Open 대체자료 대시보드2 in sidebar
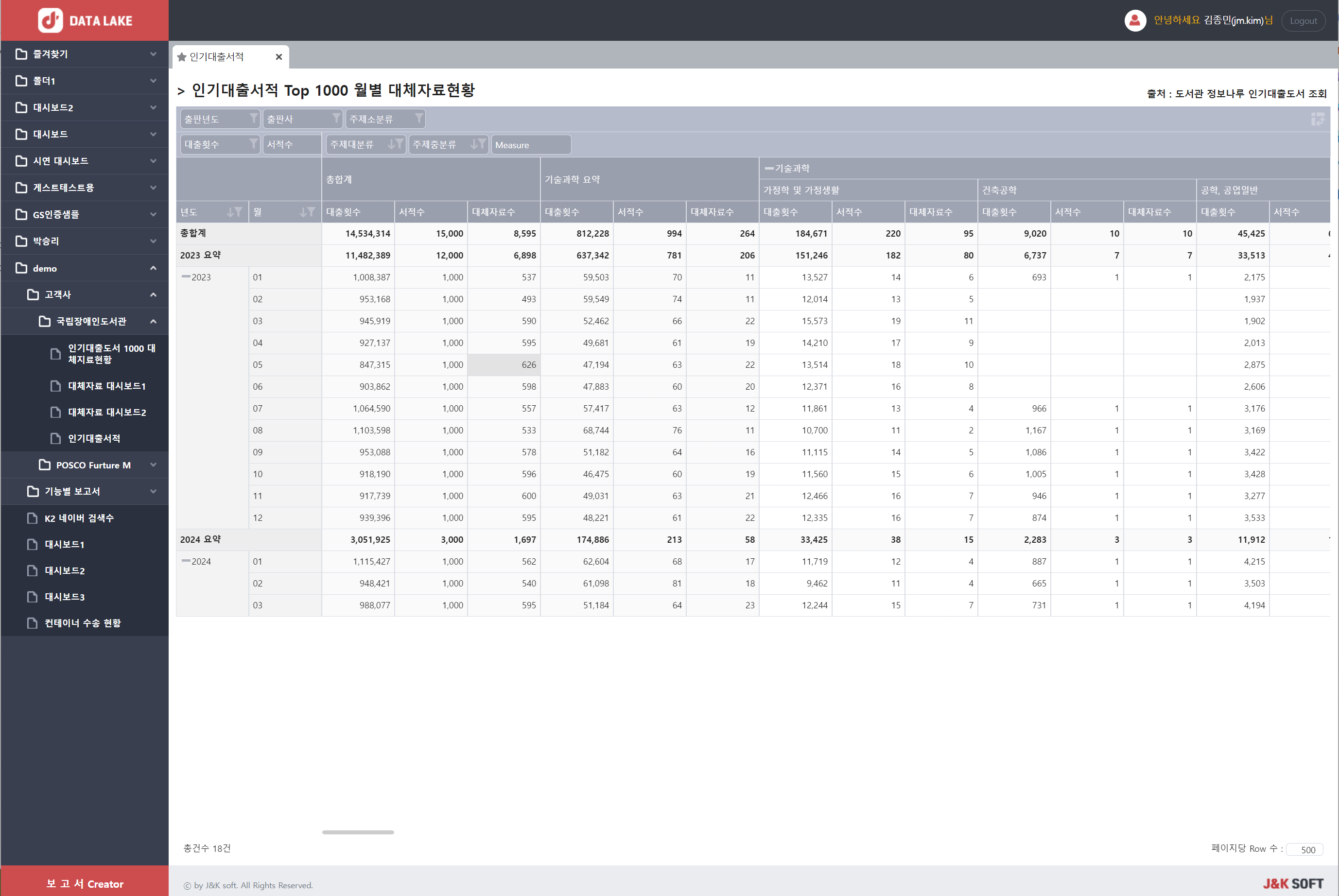Screen dimensions: 1339x896 107,413
